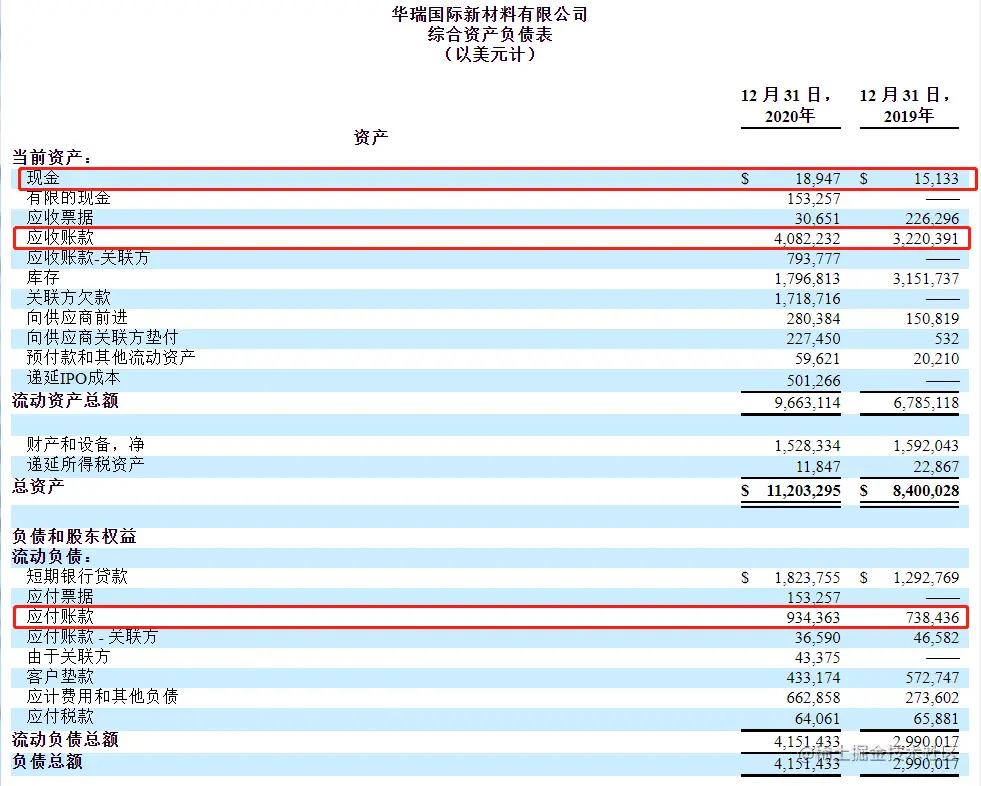
Task: Click the value 1,528,334
Action: click(x=807, y=446)
